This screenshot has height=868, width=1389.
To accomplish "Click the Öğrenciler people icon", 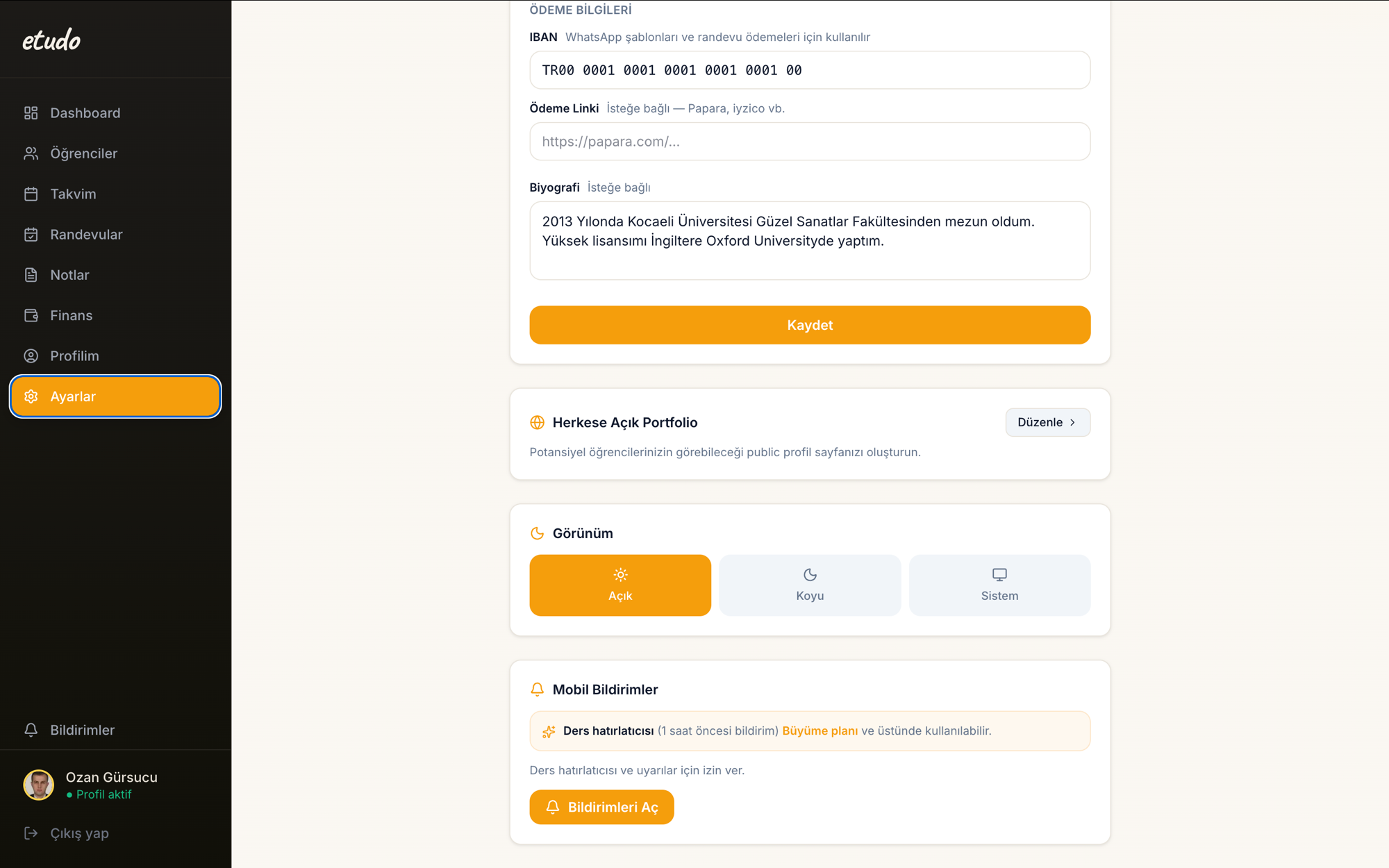I will click(x=31, y=153).
